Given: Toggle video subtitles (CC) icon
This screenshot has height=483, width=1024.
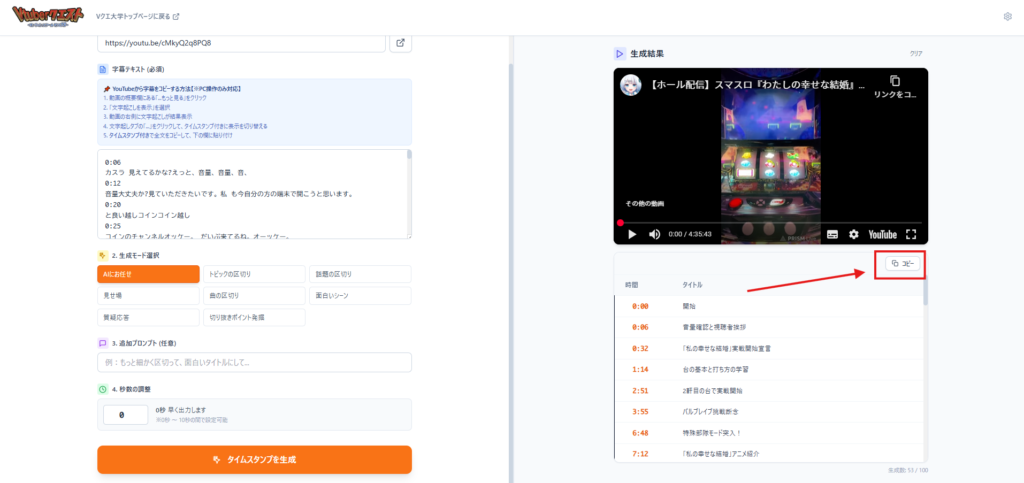Looking at the screenshot, I should coord(831,234).
